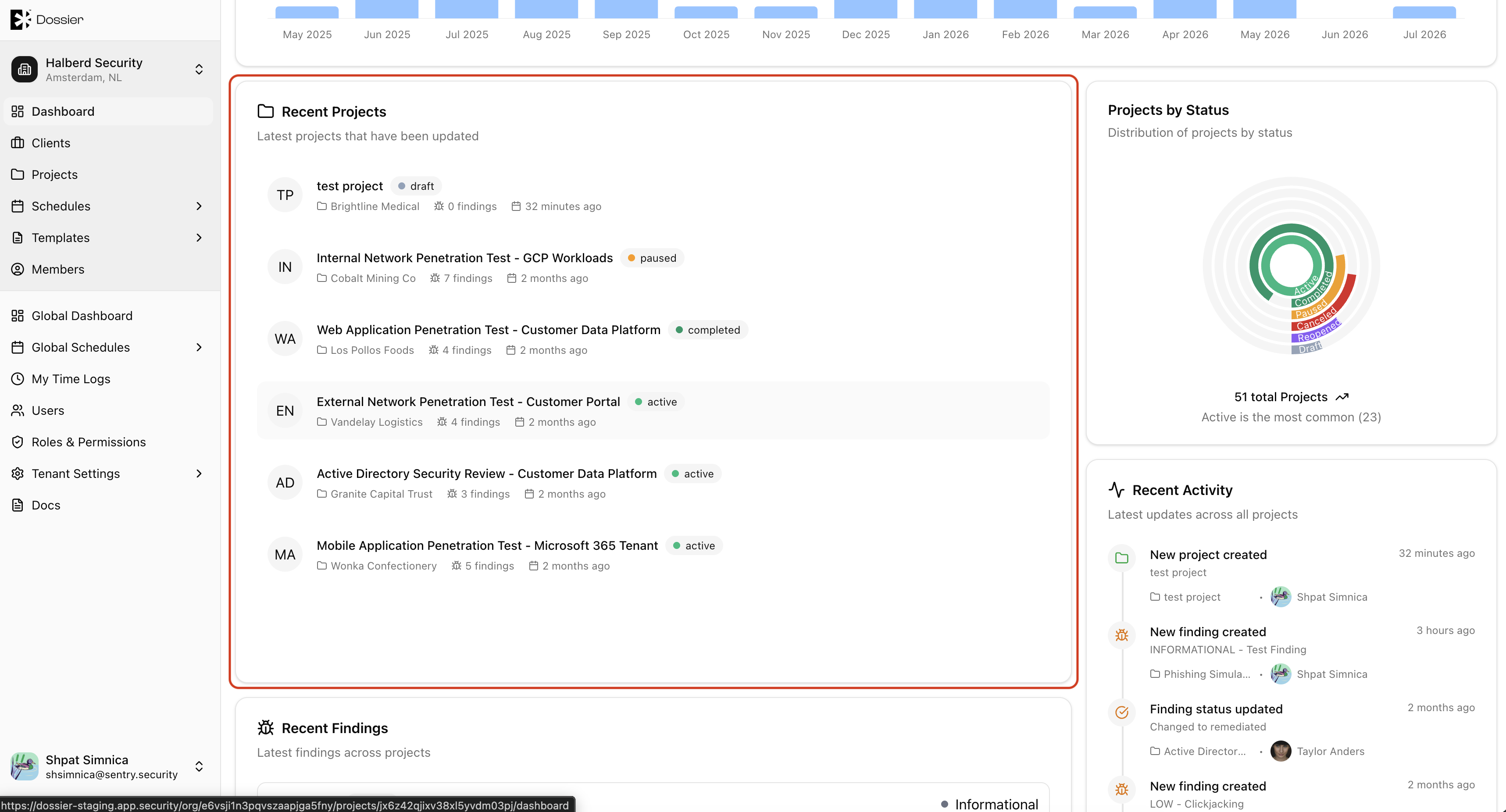This screenshot has height=812, width=1506.
Task: Expand the Schedules submenu chevron
Action: (199, 206)
